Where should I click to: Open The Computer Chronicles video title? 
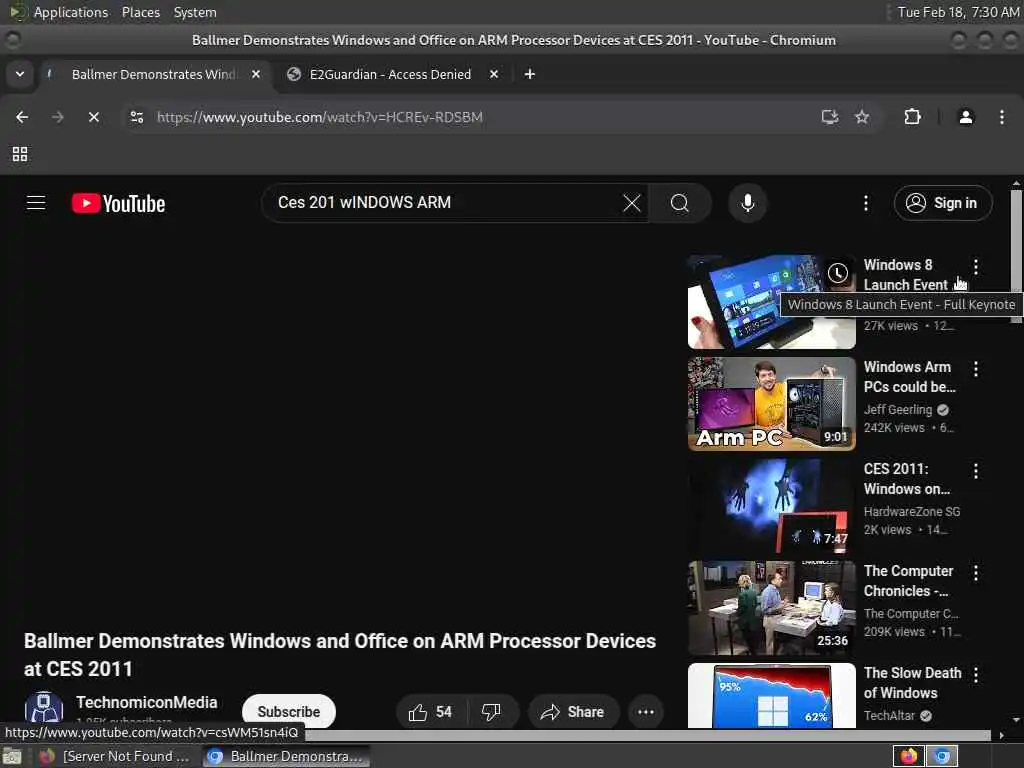pos(908,581)
